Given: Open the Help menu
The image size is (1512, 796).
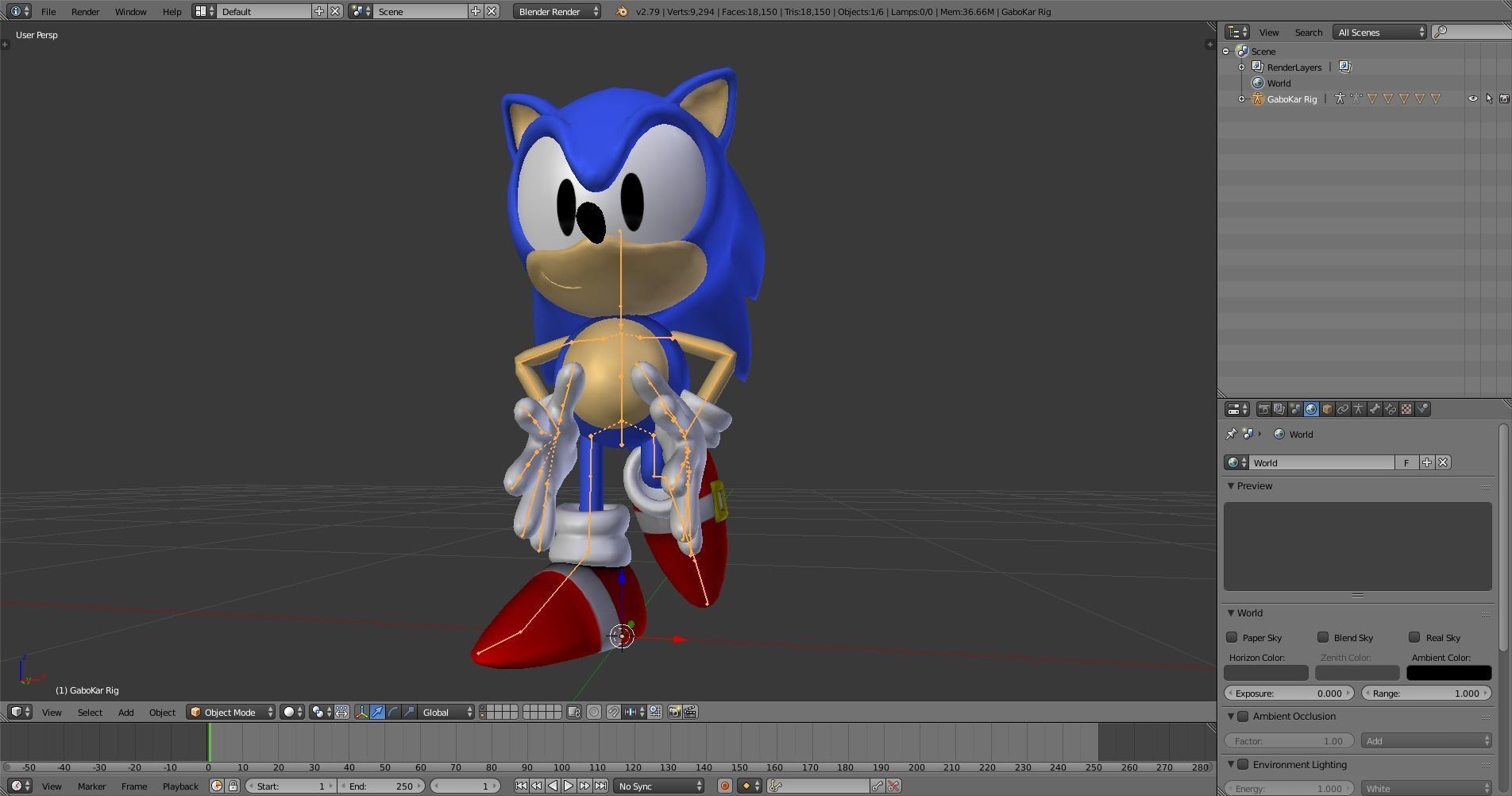Looking at the screenshot, I should (172, 11).
